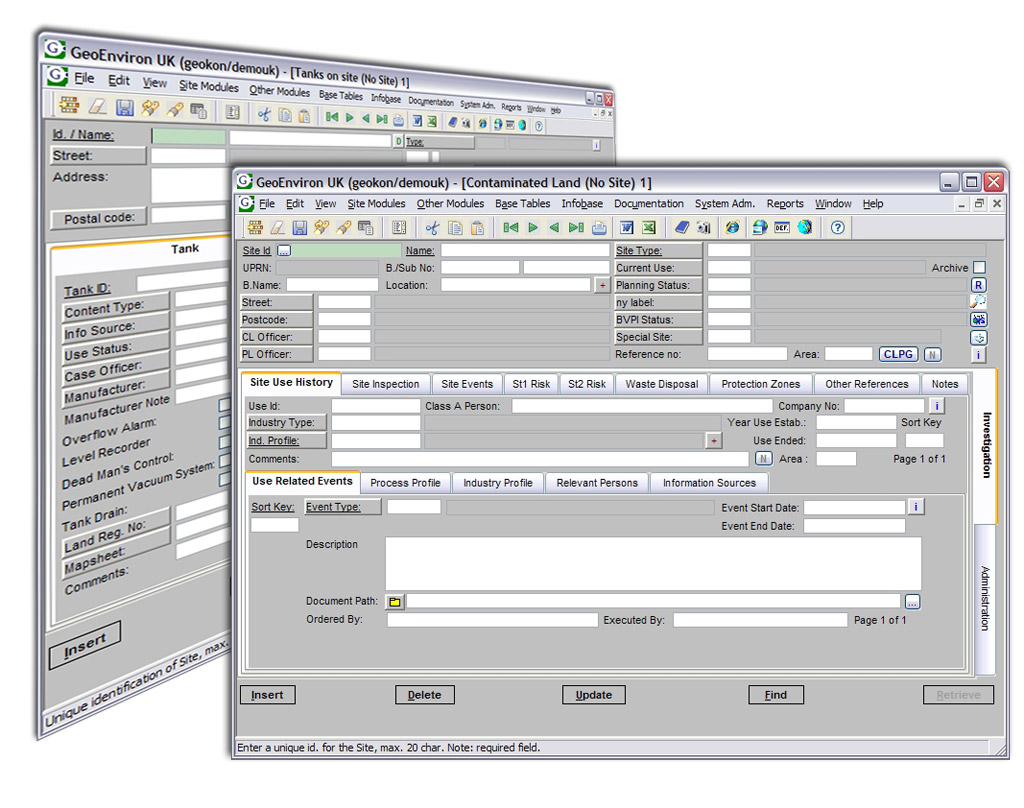Click the Internet Explorer icon in Contaminated Land toolbar
Image resolution: width=1024 pixels, height=808 pixels.
point(733,227)
